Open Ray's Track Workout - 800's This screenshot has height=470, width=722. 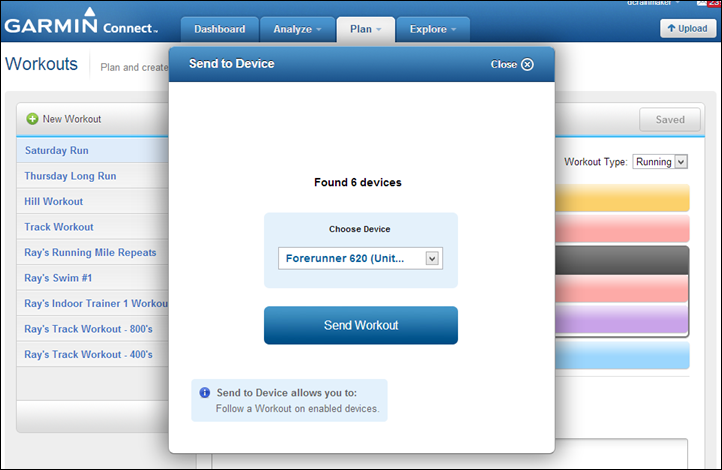tap(93, 329)
